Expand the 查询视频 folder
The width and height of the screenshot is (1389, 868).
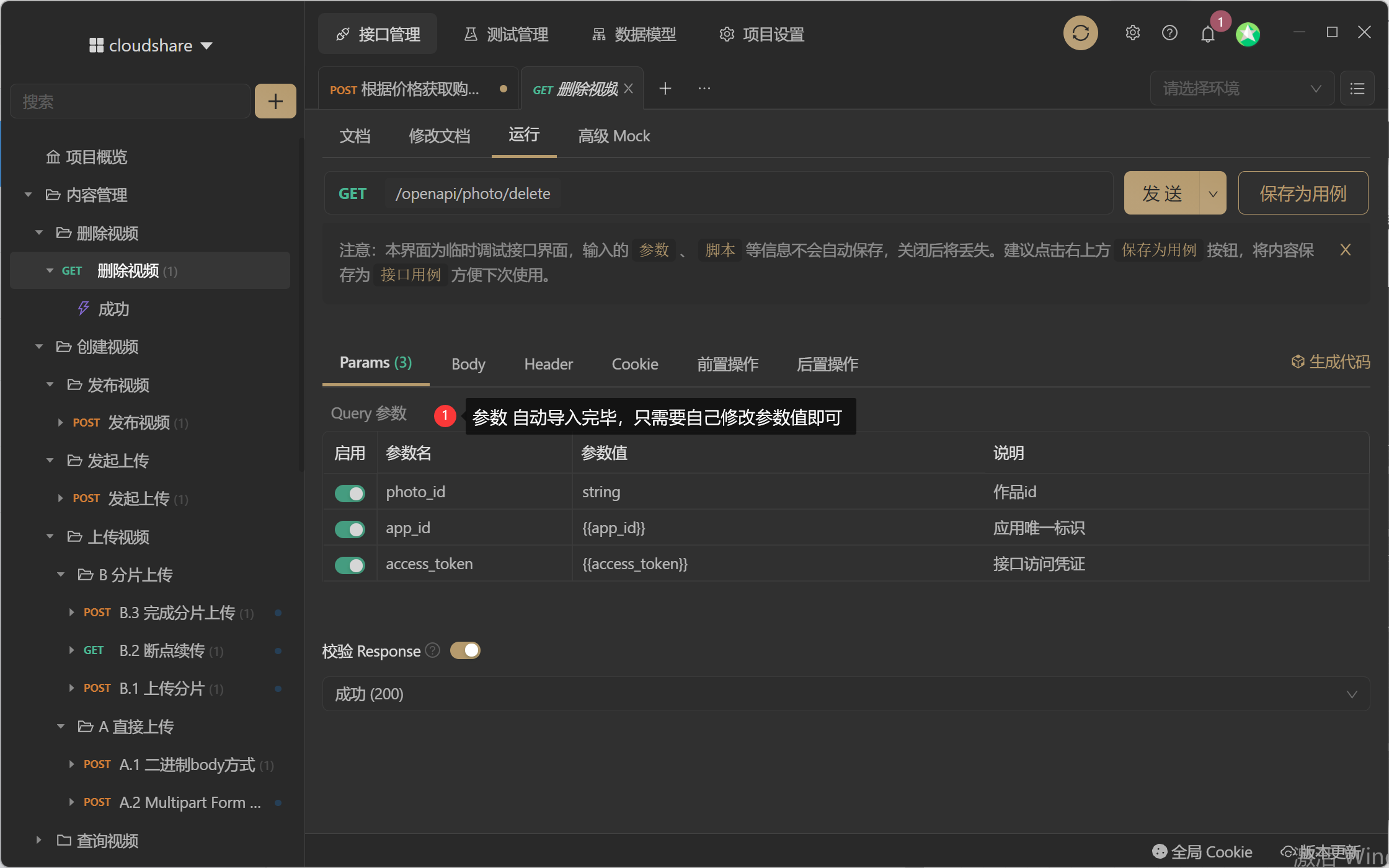point(39,840)
